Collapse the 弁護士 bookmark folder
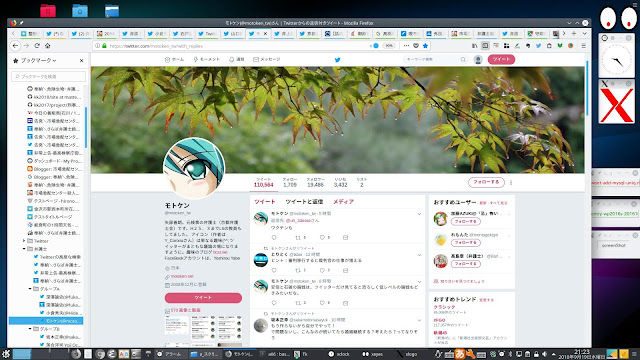The image size is (640, 360). (24, 249)
